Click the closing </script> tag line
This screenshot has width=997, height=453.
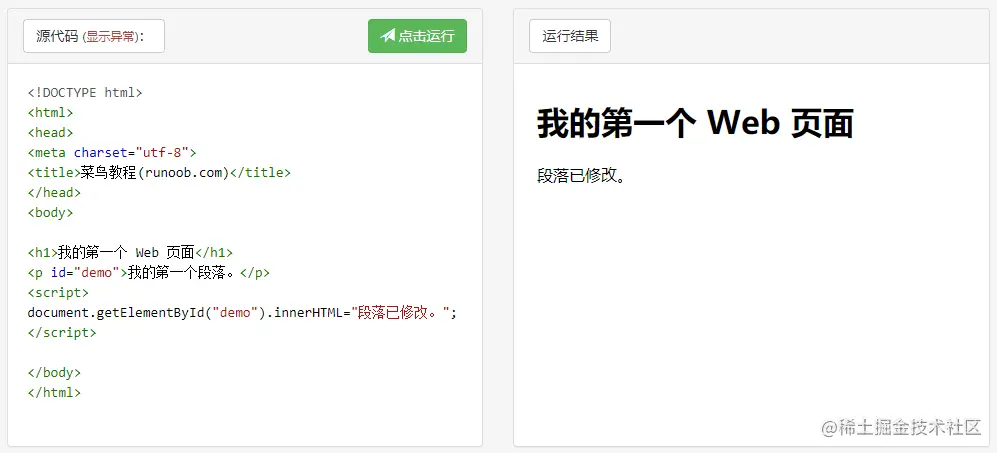click(62, 333)
